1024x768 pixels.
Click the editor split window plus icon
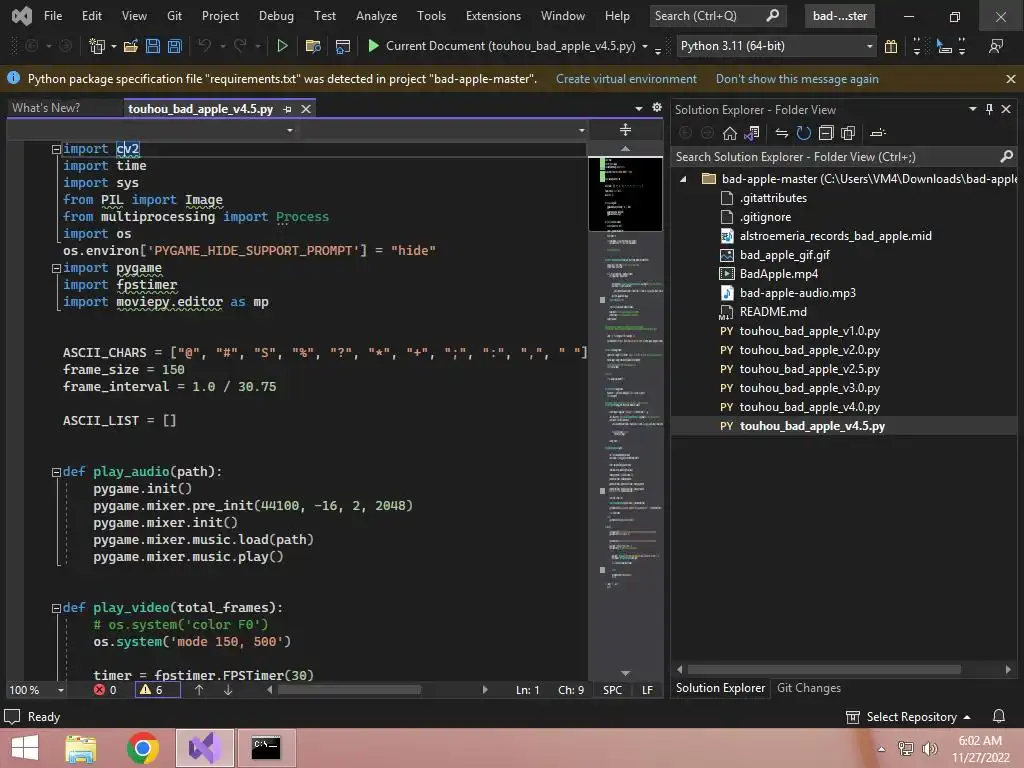pos(625,129)
